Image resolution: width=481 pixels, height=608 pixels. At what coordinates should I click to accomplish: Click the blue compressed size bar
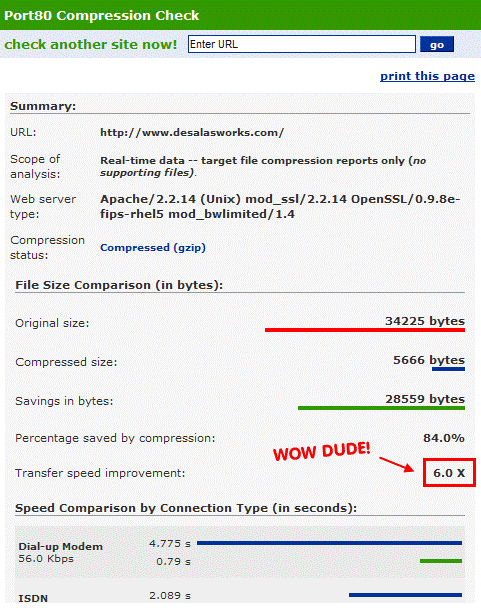pyautogui.click(x=448, y=369)
